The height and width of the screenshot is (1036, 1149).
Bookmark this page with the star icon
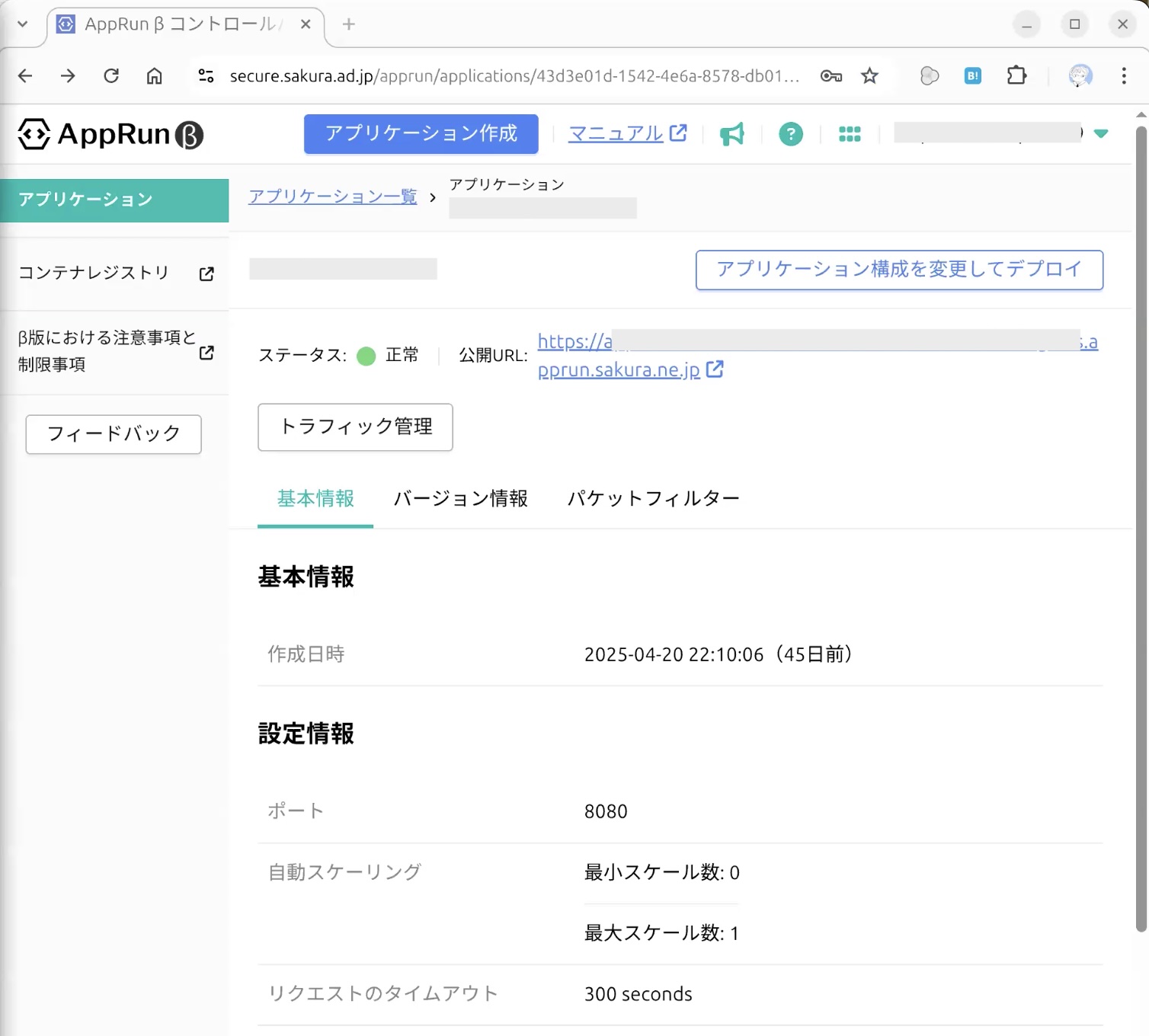(869, 75)
